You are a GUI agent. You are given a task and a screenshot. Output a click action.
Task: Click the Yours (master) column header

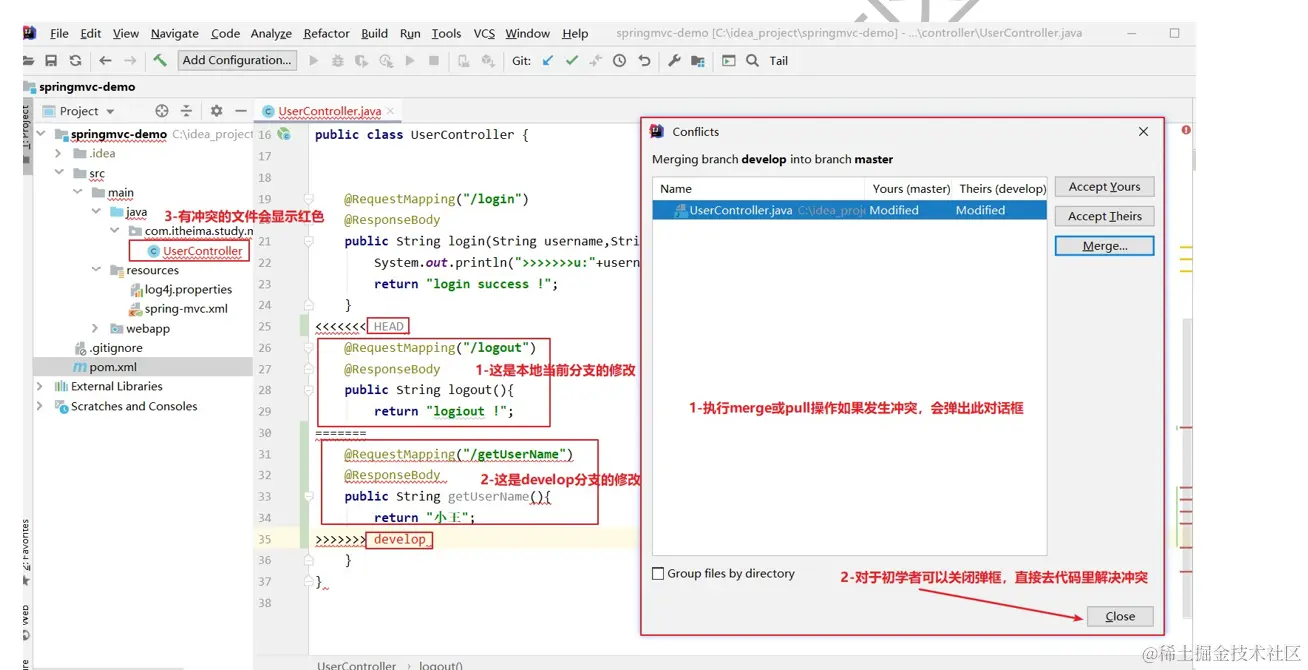click(x=911, y=189)
